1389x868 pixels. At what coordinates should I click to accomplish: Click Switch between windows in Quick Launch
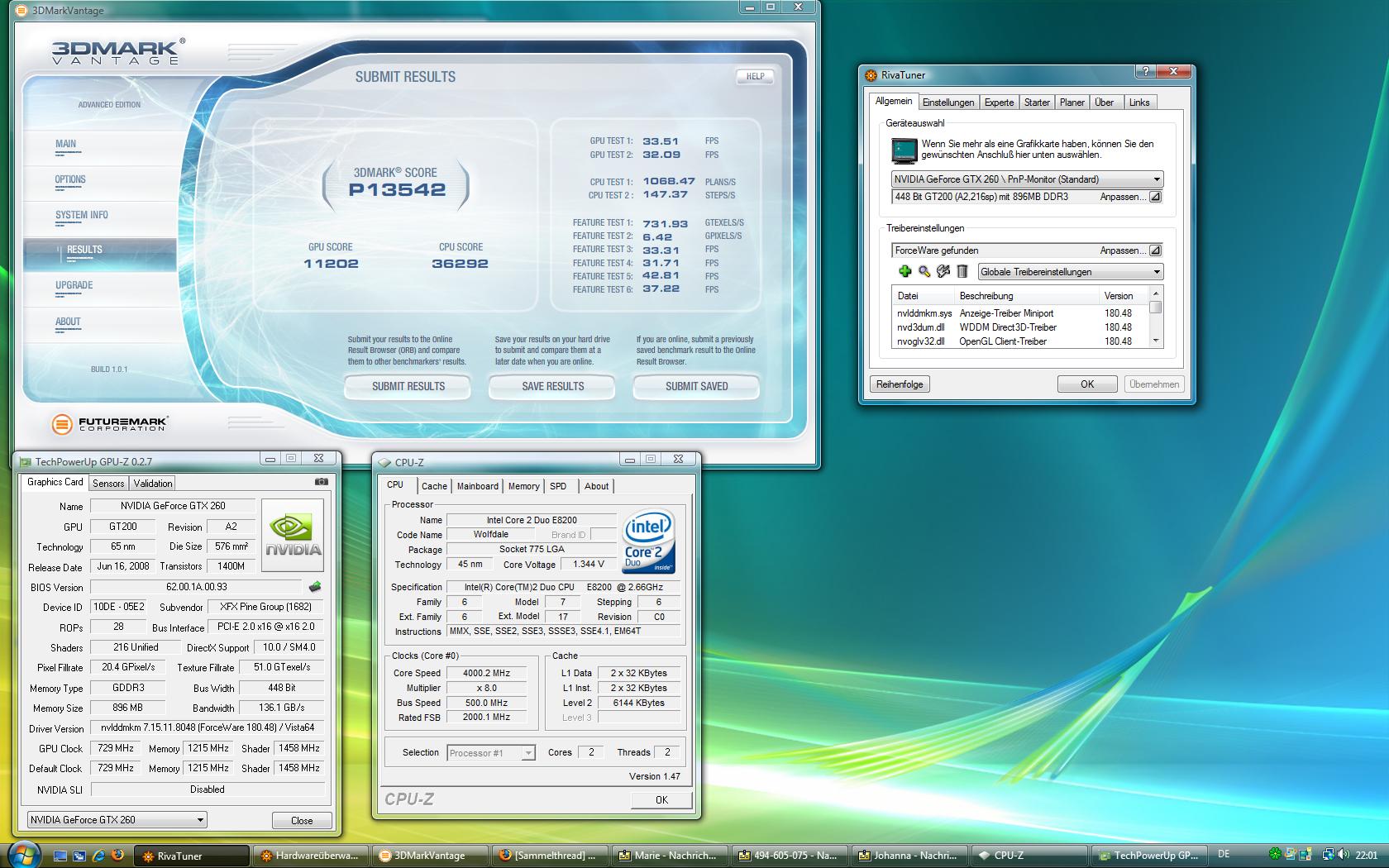pos(79,856)
